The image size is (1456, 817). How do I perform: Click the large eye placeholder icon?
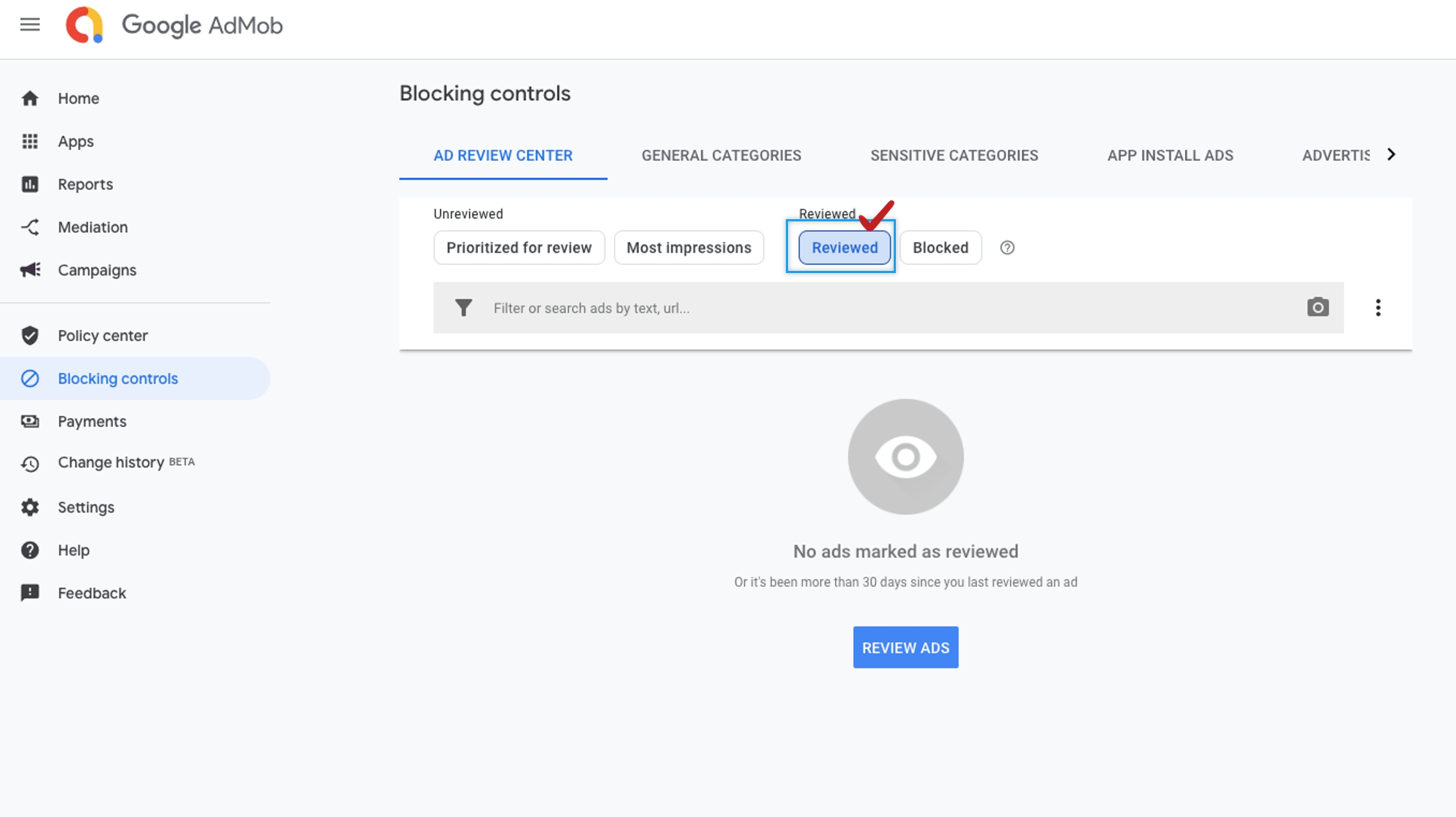point(905,457)
